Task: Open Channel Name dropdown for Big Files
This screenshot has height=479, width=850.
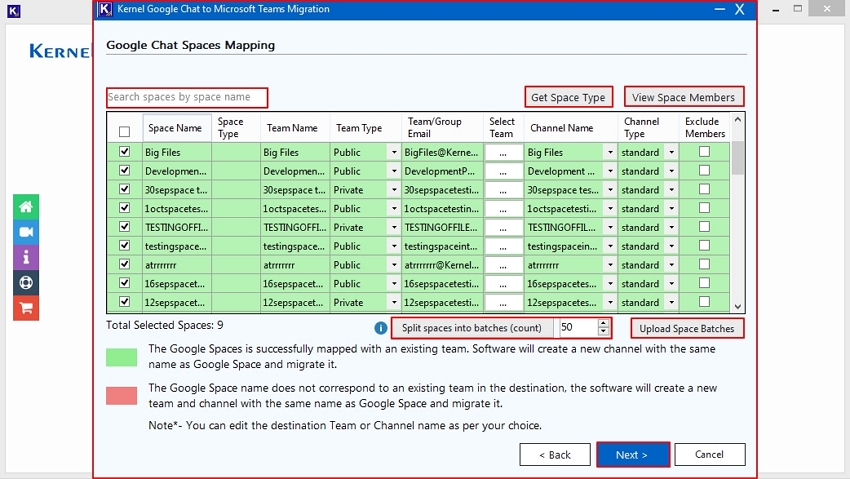Action: 610,153
